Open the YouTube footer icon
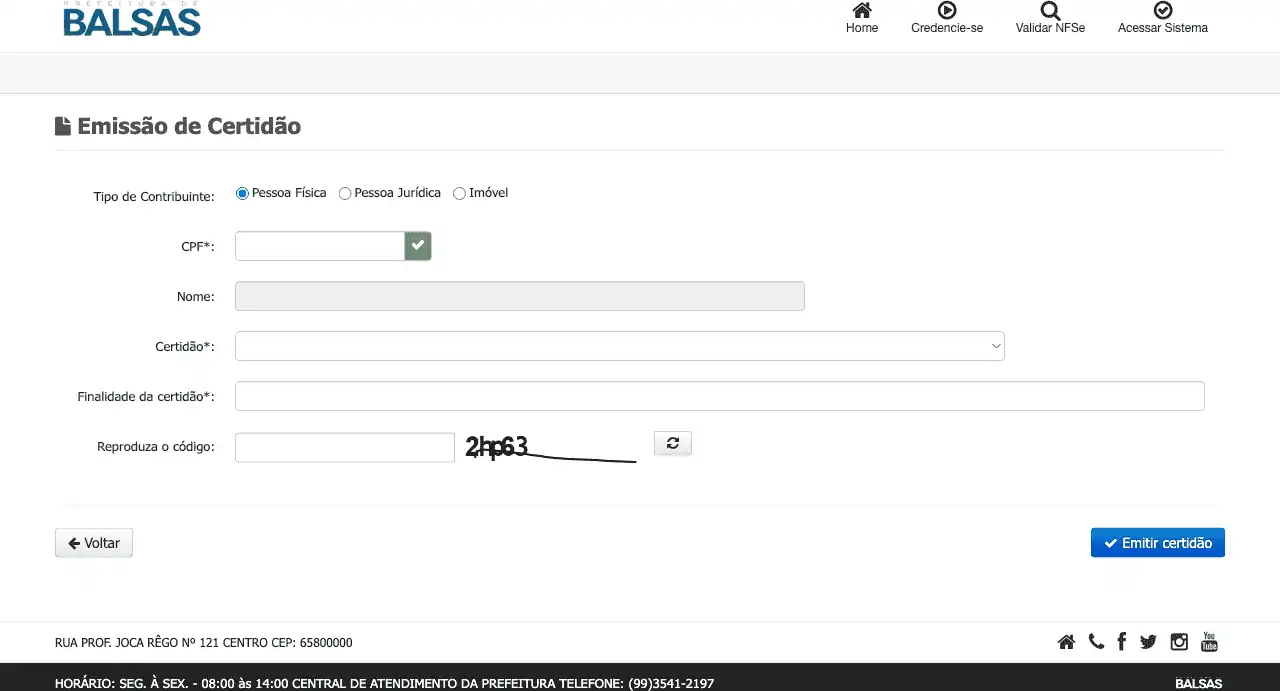The image size is (1280, 691). tap(1209, 642)
